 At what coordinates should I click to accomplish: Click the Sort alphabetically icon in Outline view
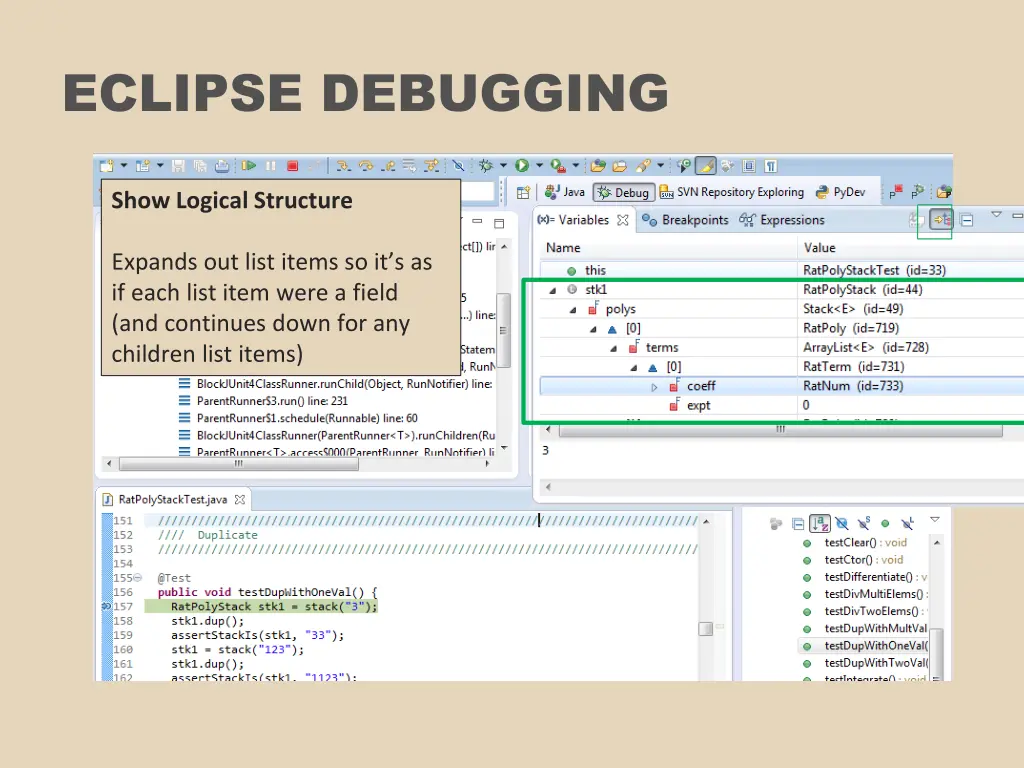(821, 522)
